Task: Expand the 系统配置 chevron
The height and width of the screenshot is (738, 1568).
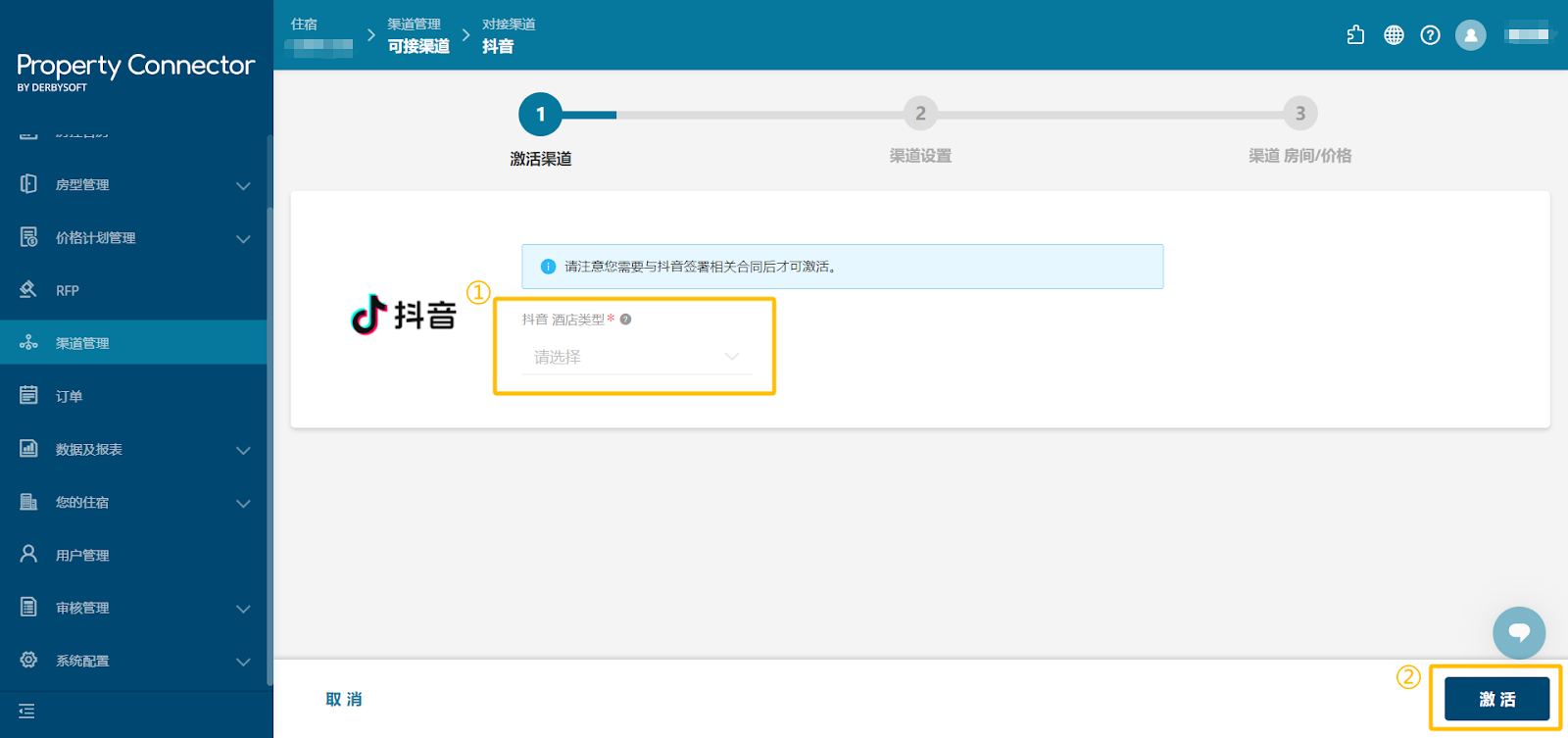Action: click(243, 662)
